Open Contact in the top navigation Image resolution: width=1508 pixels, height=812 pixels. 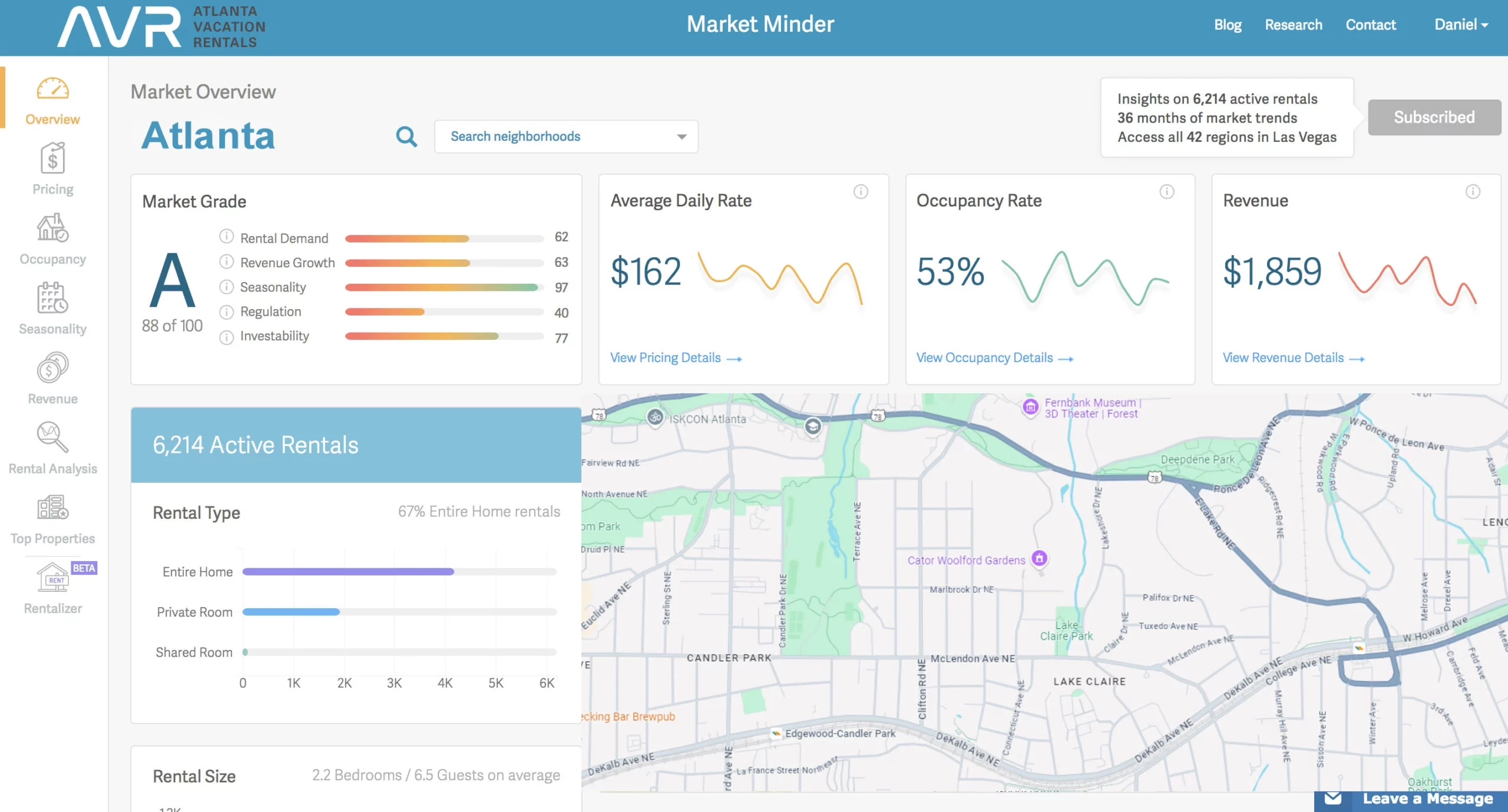(1371, 25)
